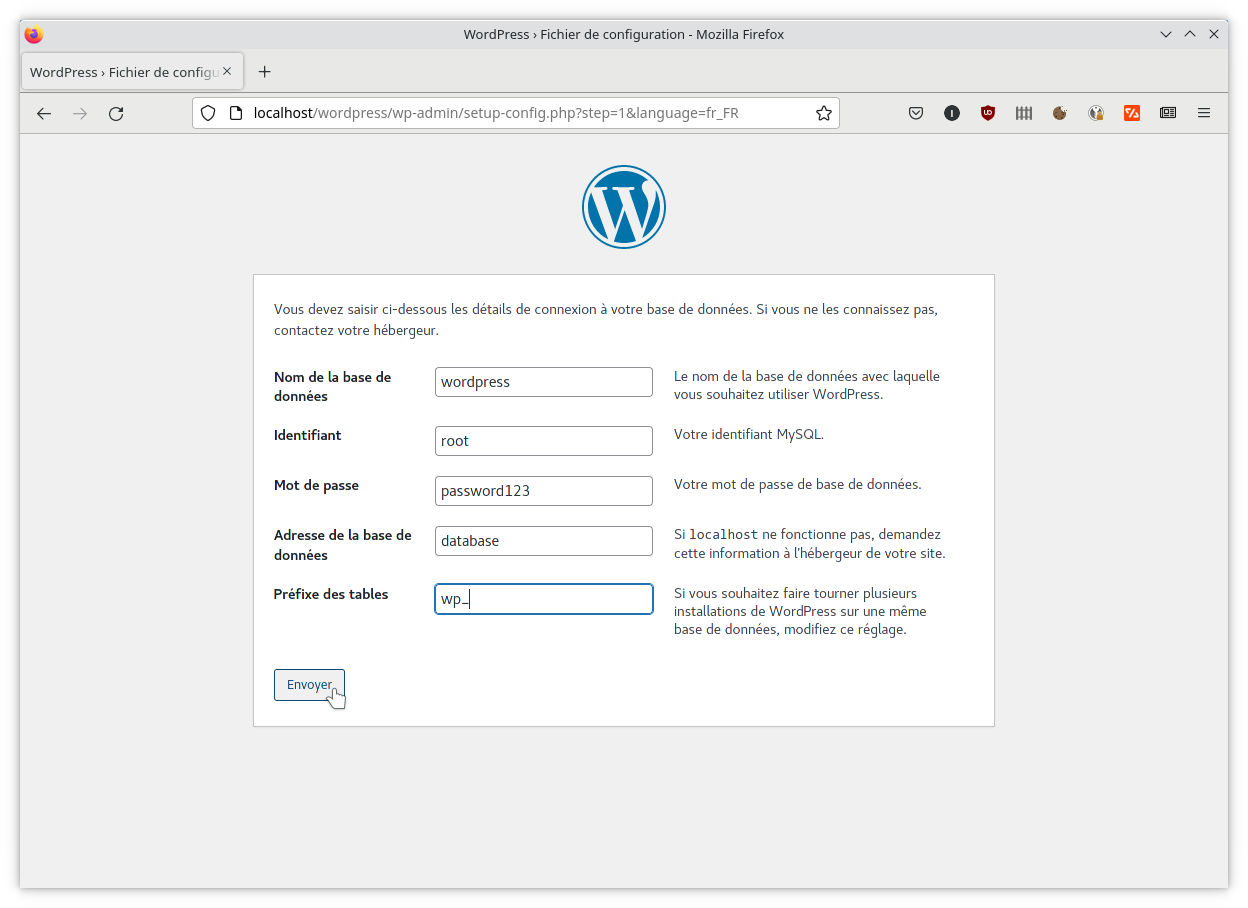The width and height of the screenshot is (1248, 908).
Task: Click the page reload button
Action: point(115,113)
